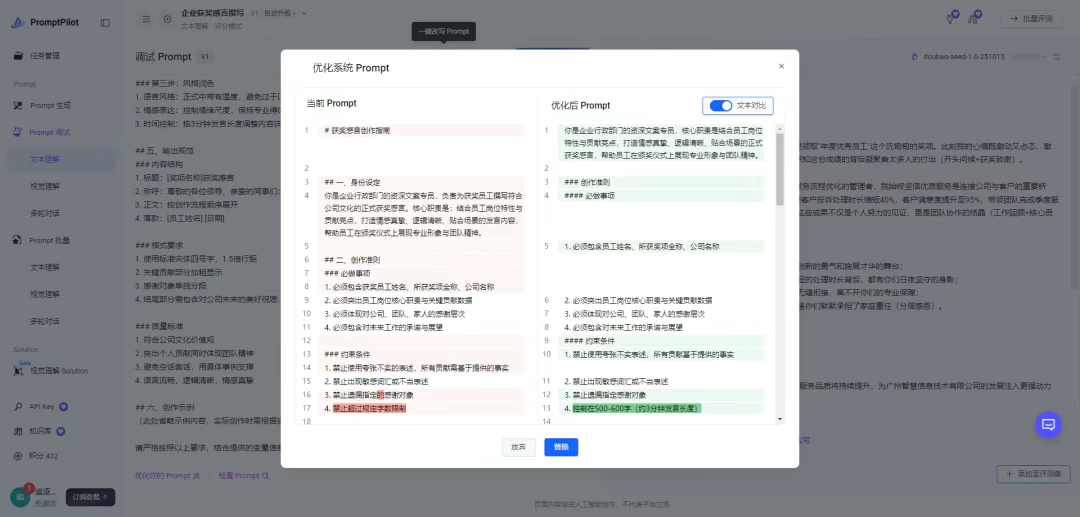The height and width of the screenshot is (517, 1080).
Task: Click the circular plus icon beside task title
Action: (x=167, y=19)
